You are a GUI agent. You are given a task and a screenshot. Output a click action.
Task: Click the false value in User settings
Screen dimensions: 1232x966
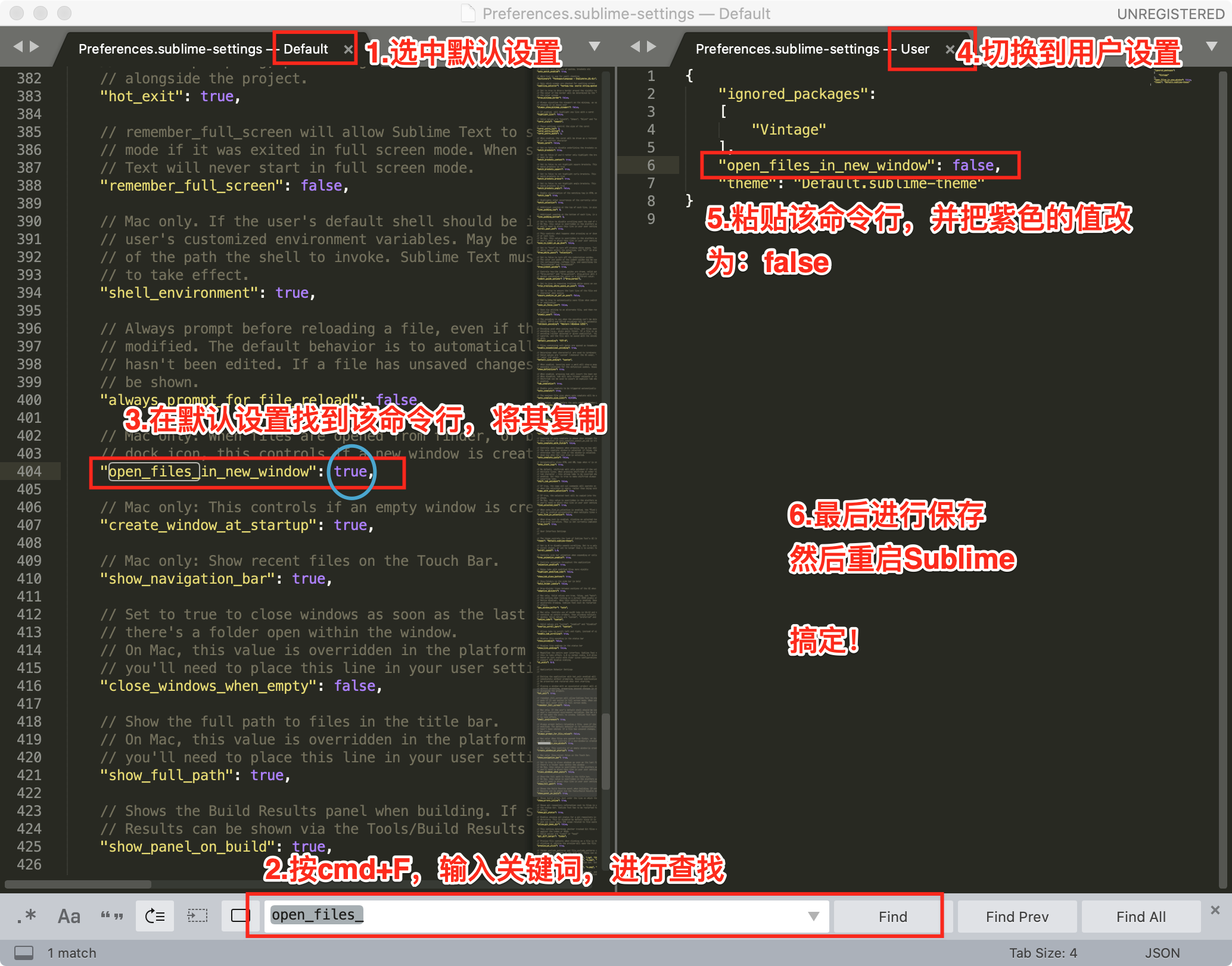pyautogui.click(x=973, y=166)
